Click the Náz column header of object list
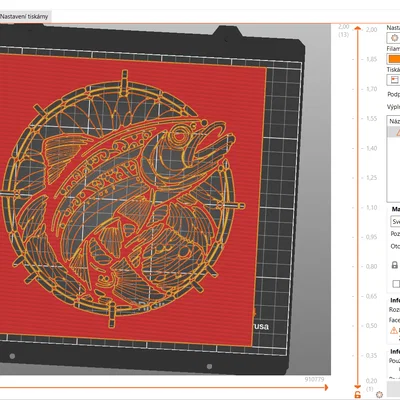This screenshot has width=400, height=400. (x=394, y=121)
